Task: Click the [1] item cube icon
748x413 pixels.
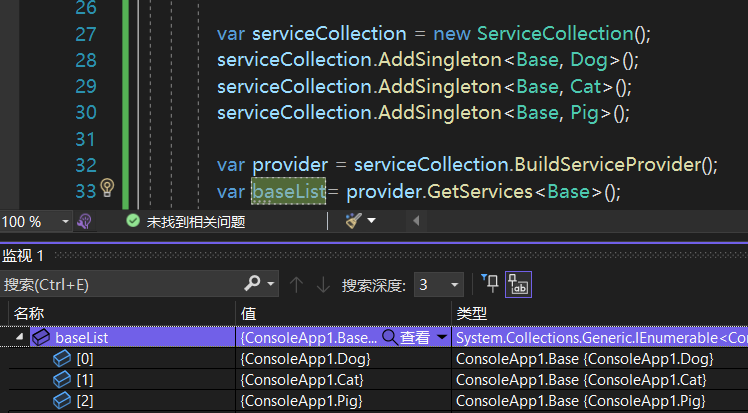Action: click(x=62, y=380)
